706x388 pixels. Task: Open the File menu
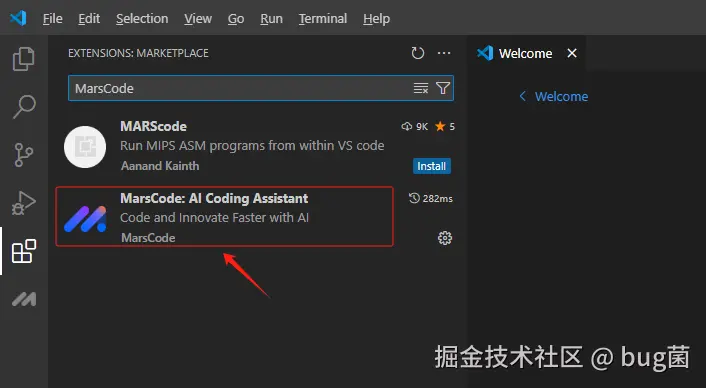click(53, 18)
